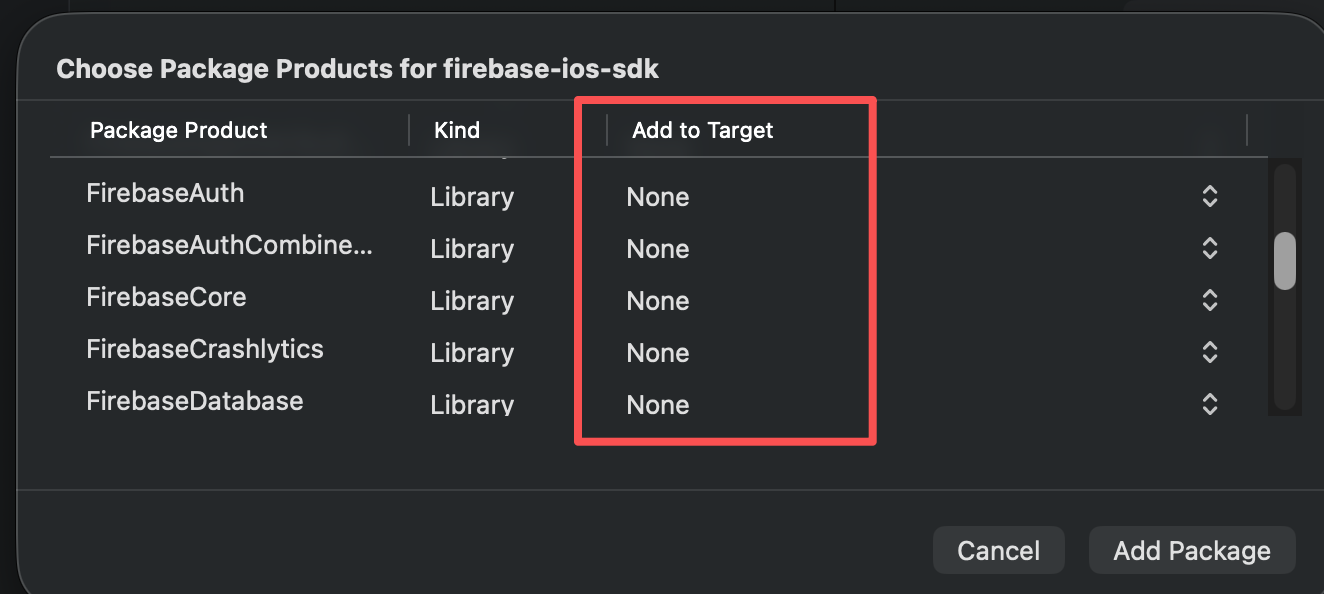Click the chevron icon on the FirebaseAuthCombine row
Viewport: 1324px width, 594px height.
pyautogui.click(x=1209, y=248)
